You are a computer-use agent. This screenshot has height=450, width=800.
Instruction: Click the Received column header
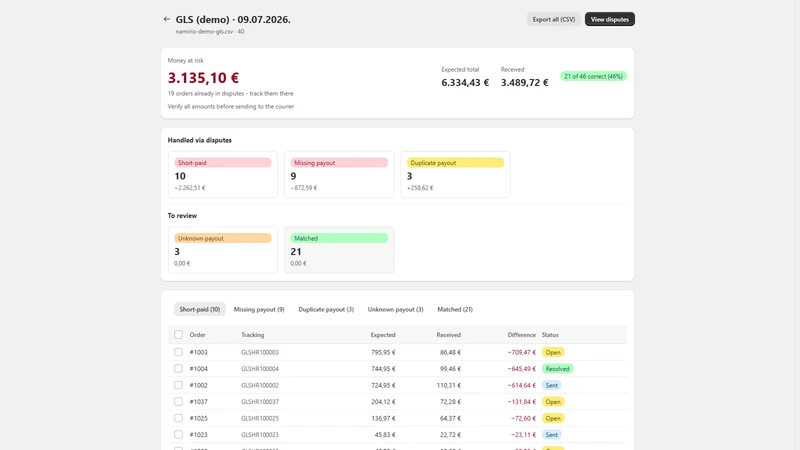pyautogui.click(x=448, y=335)
